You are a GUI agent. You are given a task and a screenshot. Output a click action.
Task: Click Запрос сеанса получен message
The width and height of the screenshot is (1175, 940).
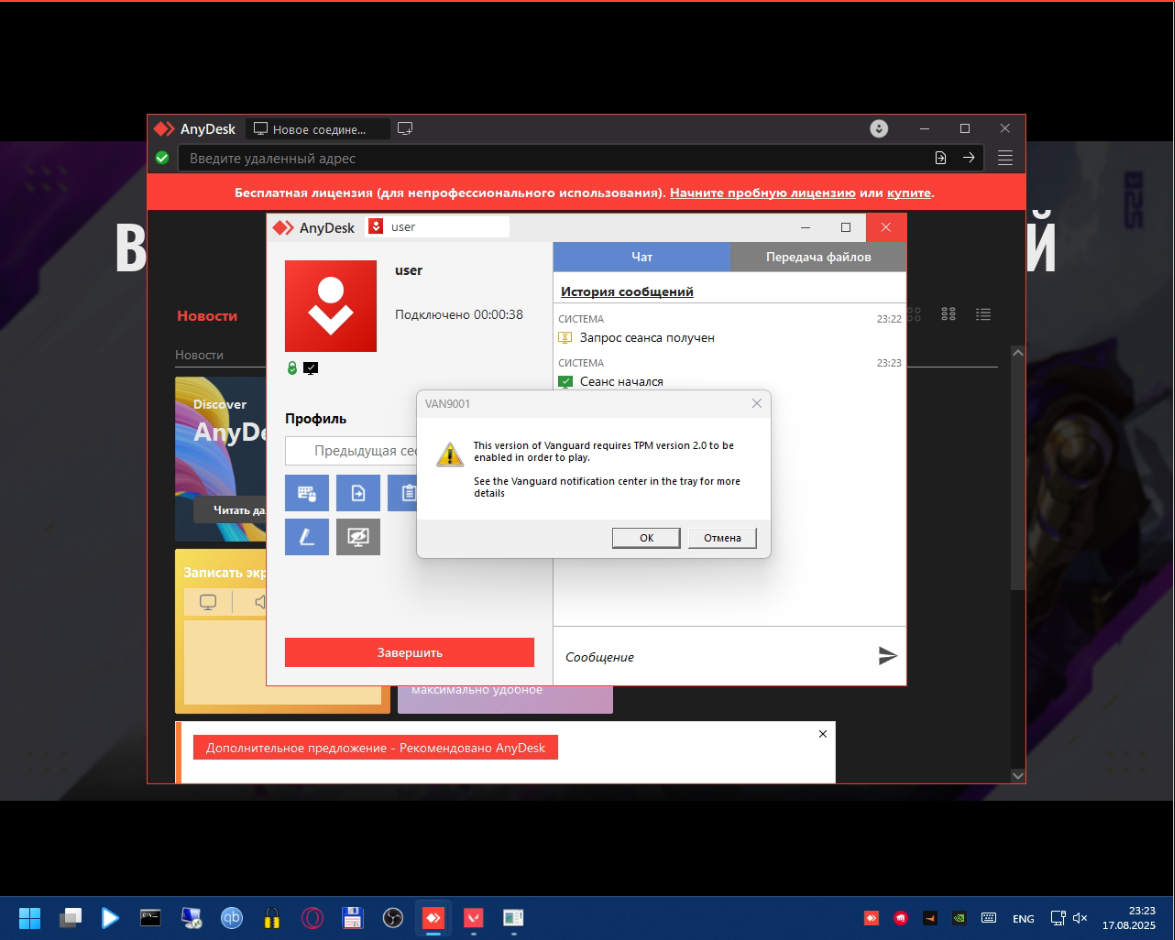[647, 337]
